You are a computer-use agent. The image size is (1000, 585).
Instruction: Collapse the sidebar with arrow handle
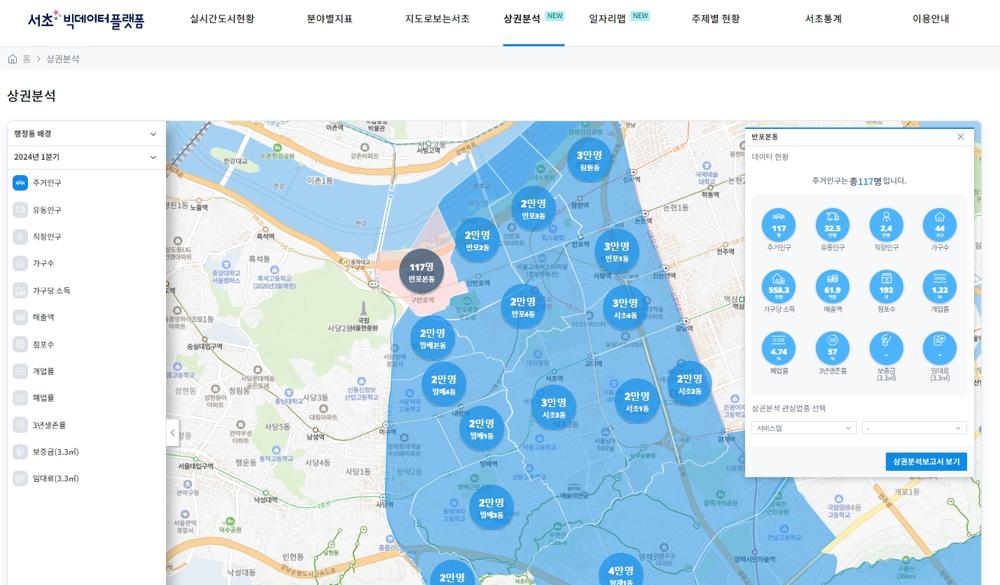pos(172,433)
